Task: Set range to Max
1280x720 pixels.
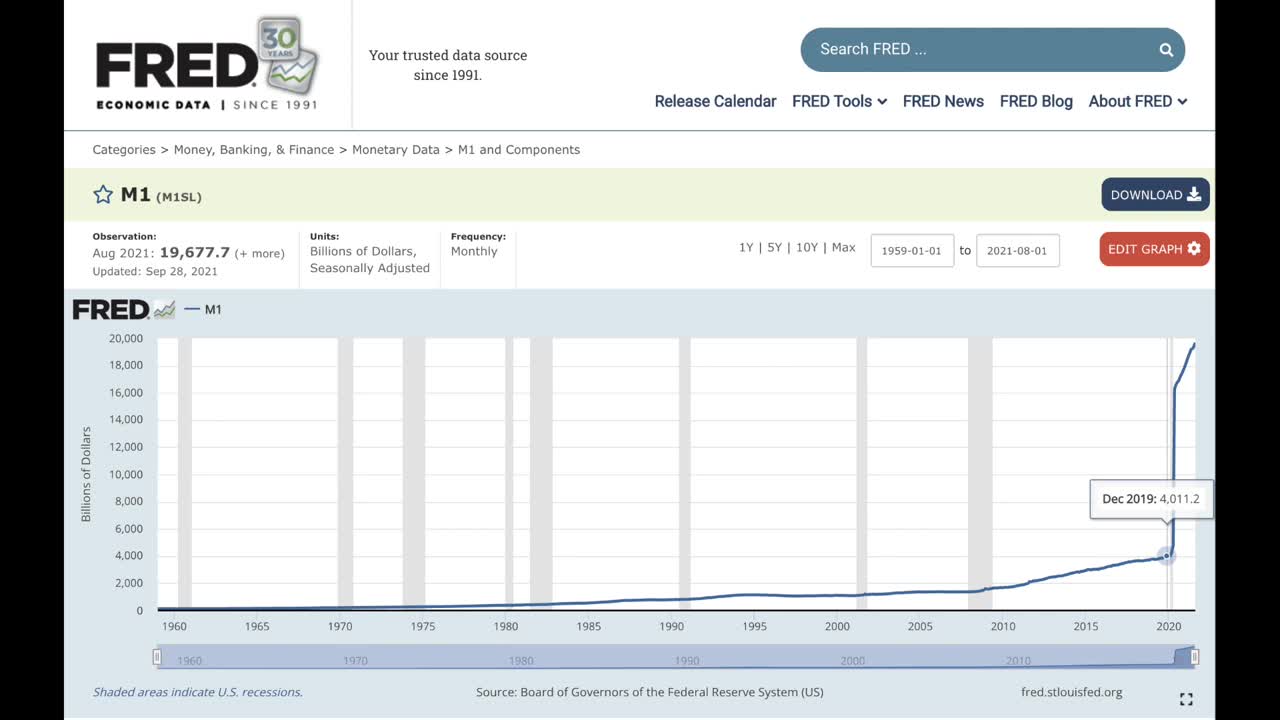Action: [x=843, y=248]
